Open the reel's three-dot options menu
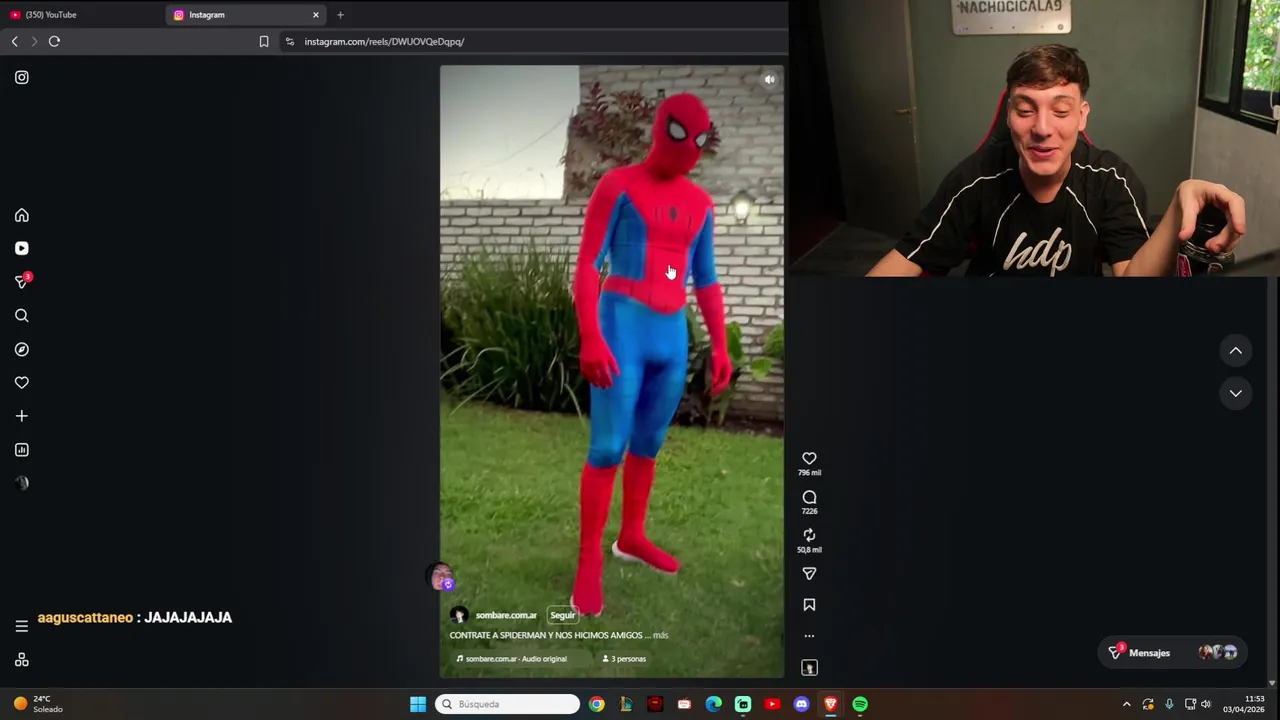 click(809, 636)
